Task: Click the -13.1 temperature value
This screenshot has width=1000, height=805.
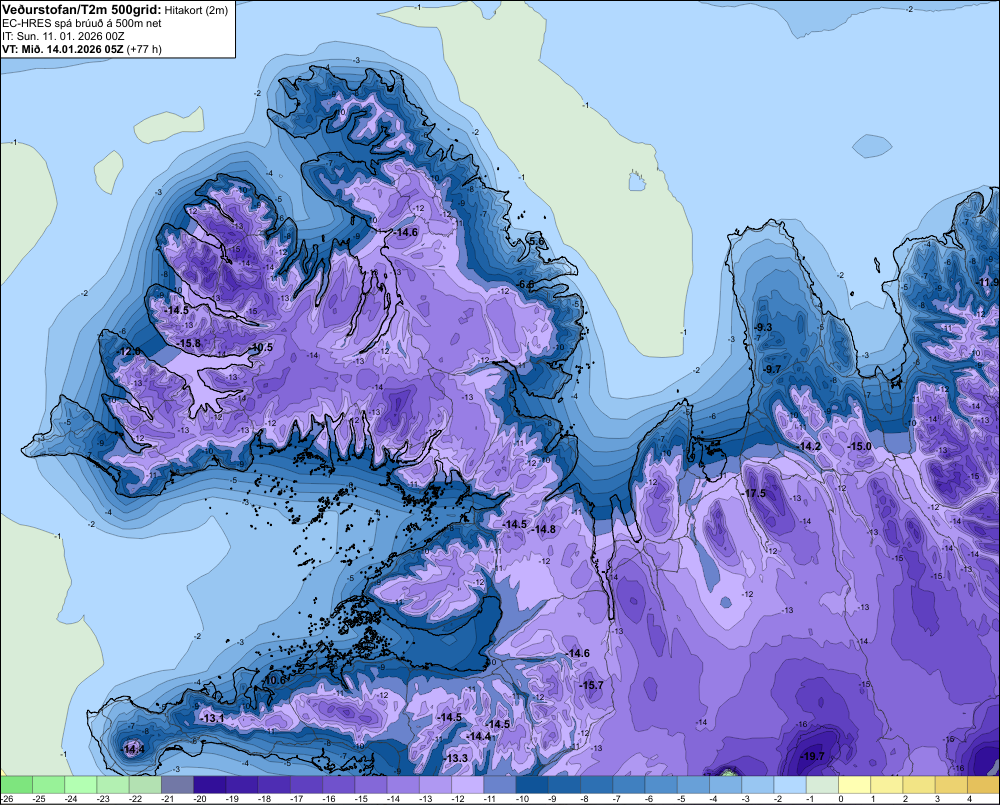Action: pyautogui.click(x=211, y=719)
